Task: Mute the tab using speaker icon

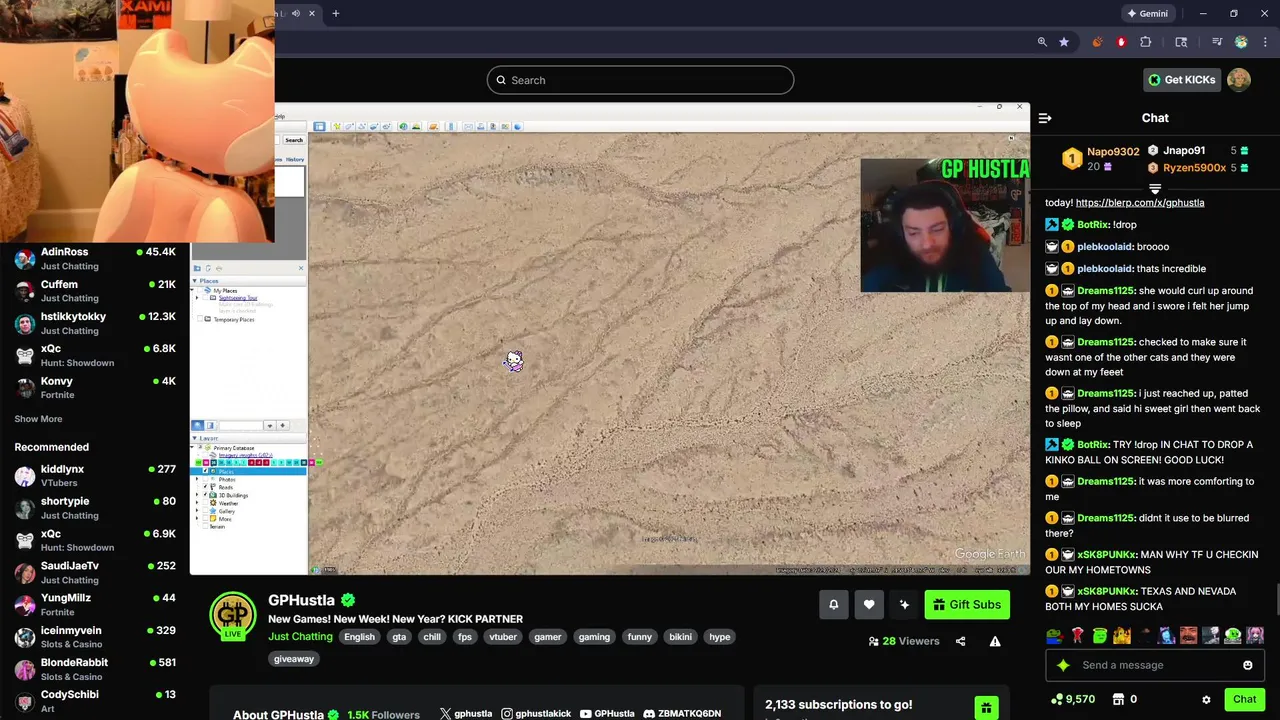Action: coord(295,13)
